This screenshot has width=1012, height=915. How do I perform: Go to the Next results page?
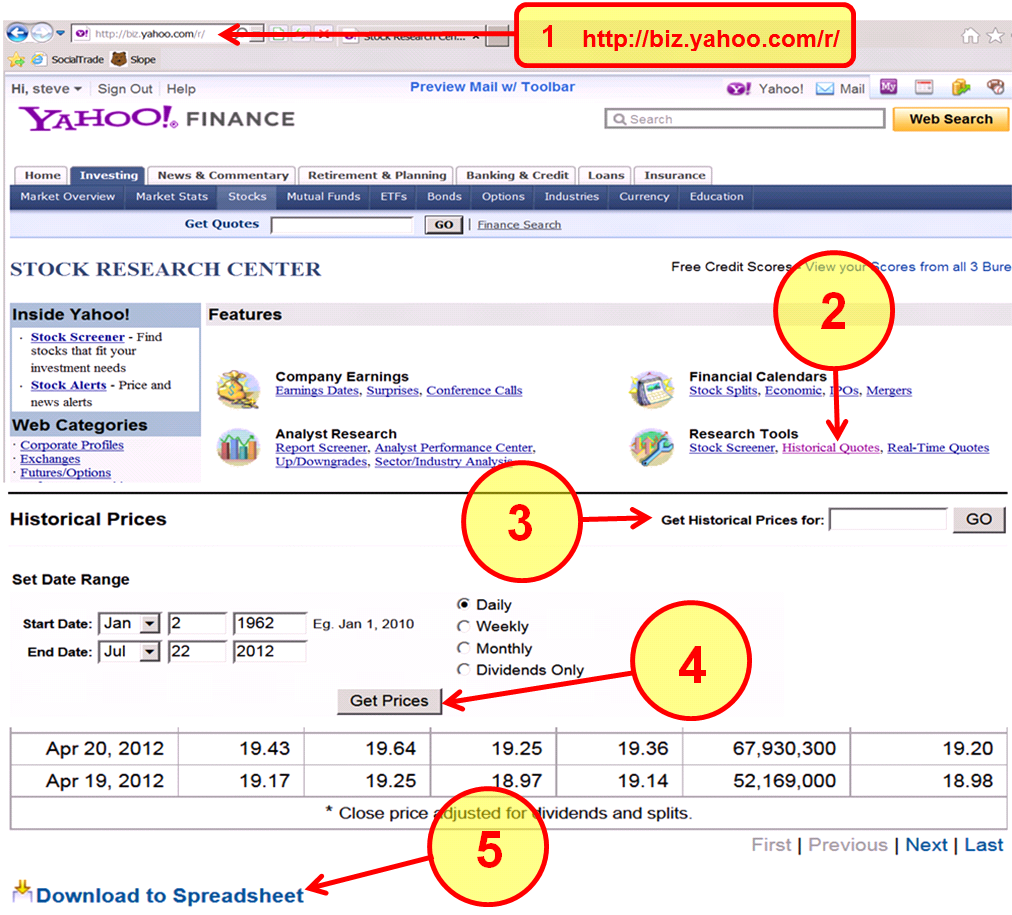pos(926,845)
